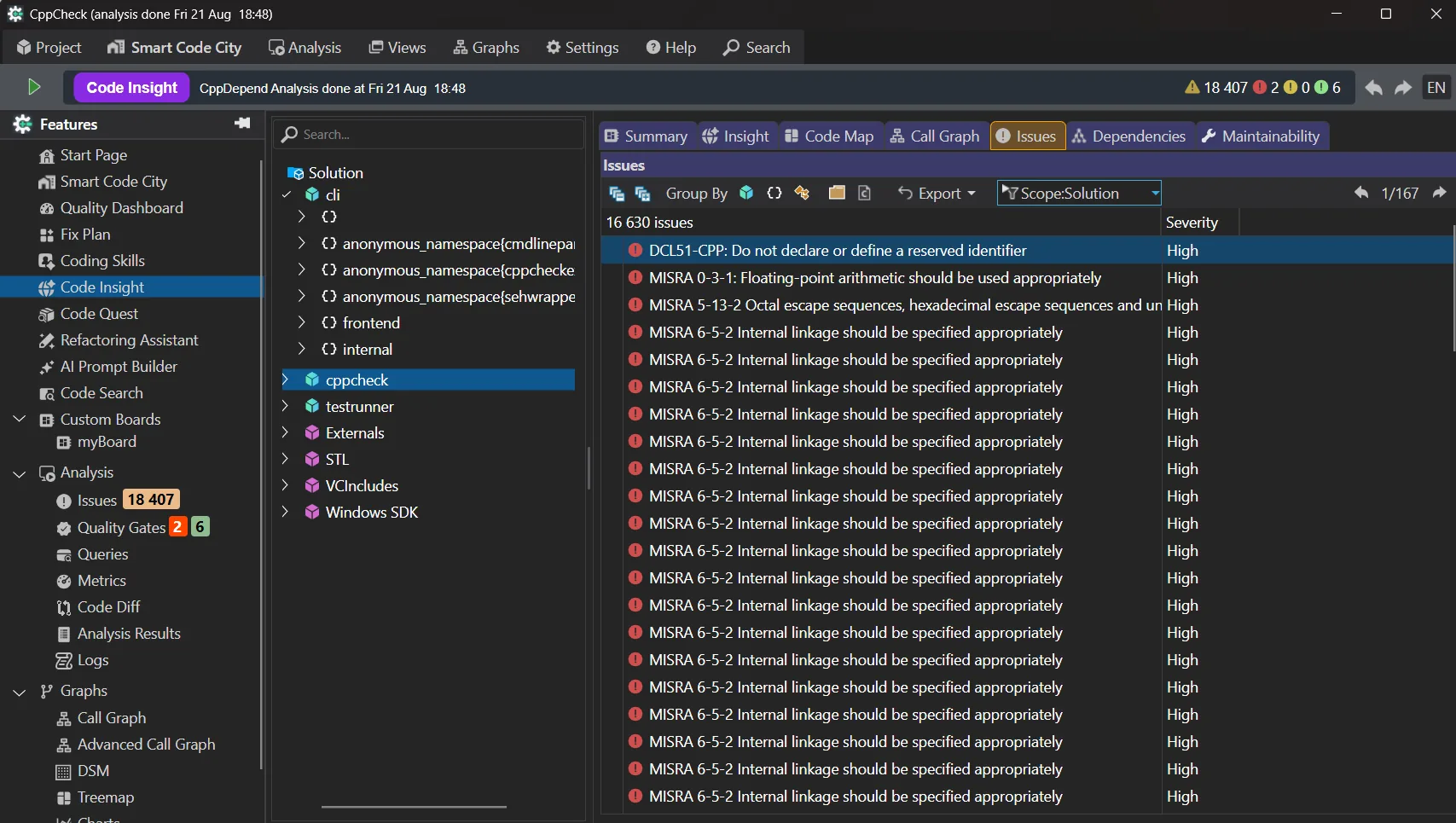1456x823 pixels.
Task: Expand the testrunner project node
Action: pyautogui.click(x=287, y=406)
